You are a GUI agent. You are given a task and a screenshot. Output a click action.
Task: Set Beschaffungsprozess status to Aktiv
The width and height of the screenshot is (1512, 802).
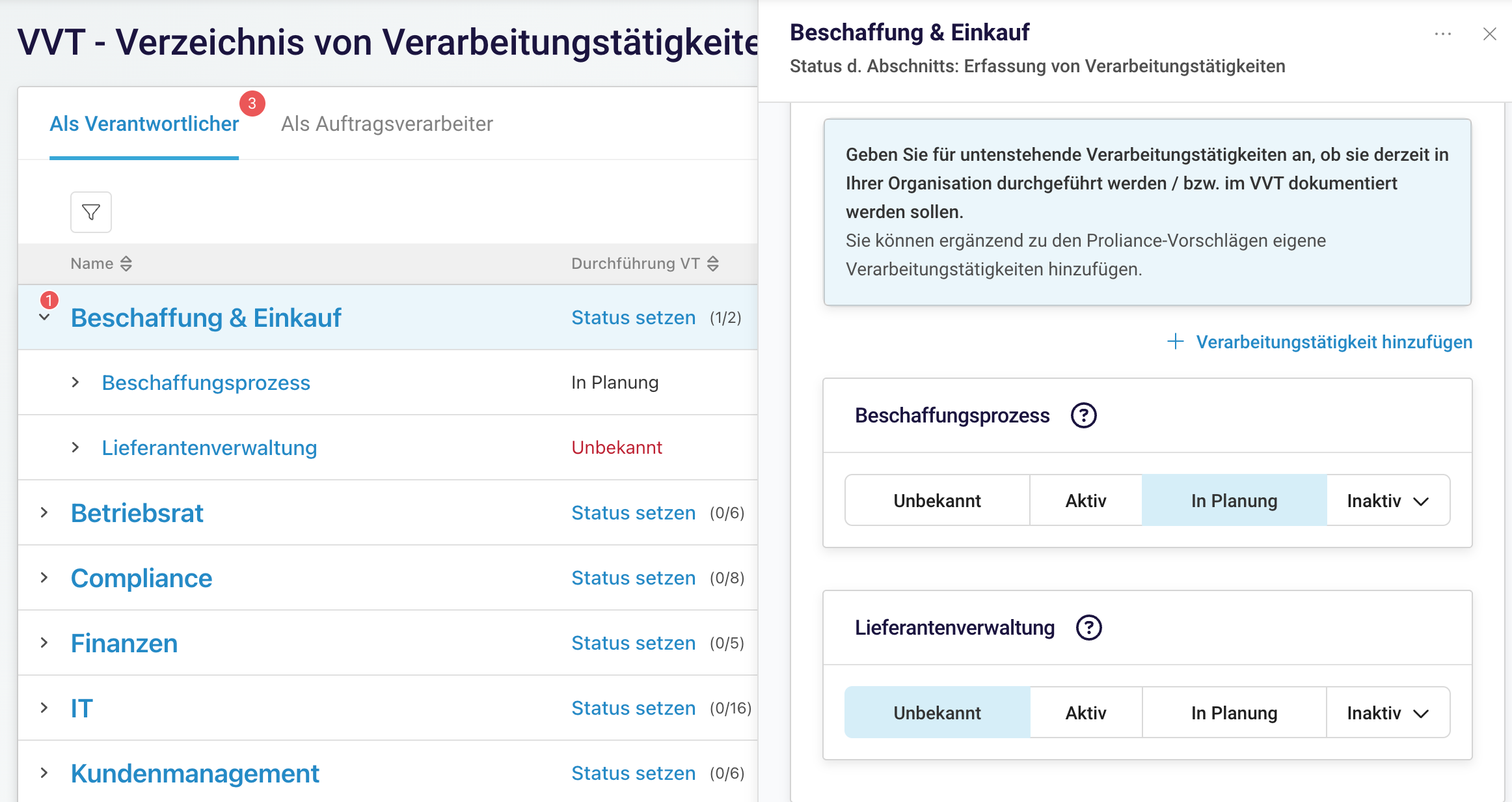click(1085, 501)
